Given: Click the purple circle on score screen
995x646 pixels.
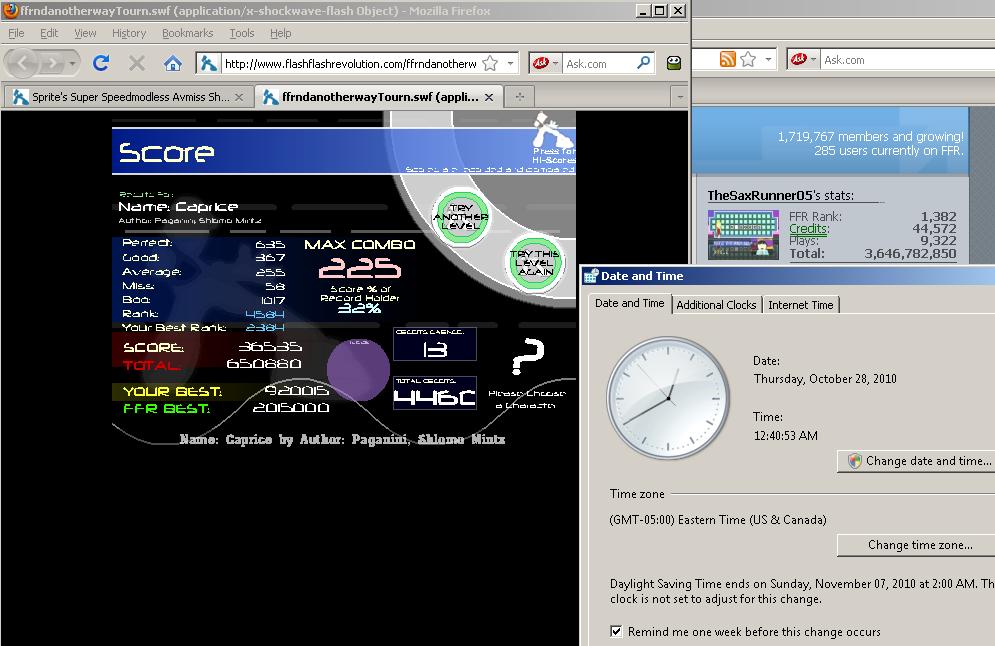Looking at the screenshot, I should pos(359,370).
